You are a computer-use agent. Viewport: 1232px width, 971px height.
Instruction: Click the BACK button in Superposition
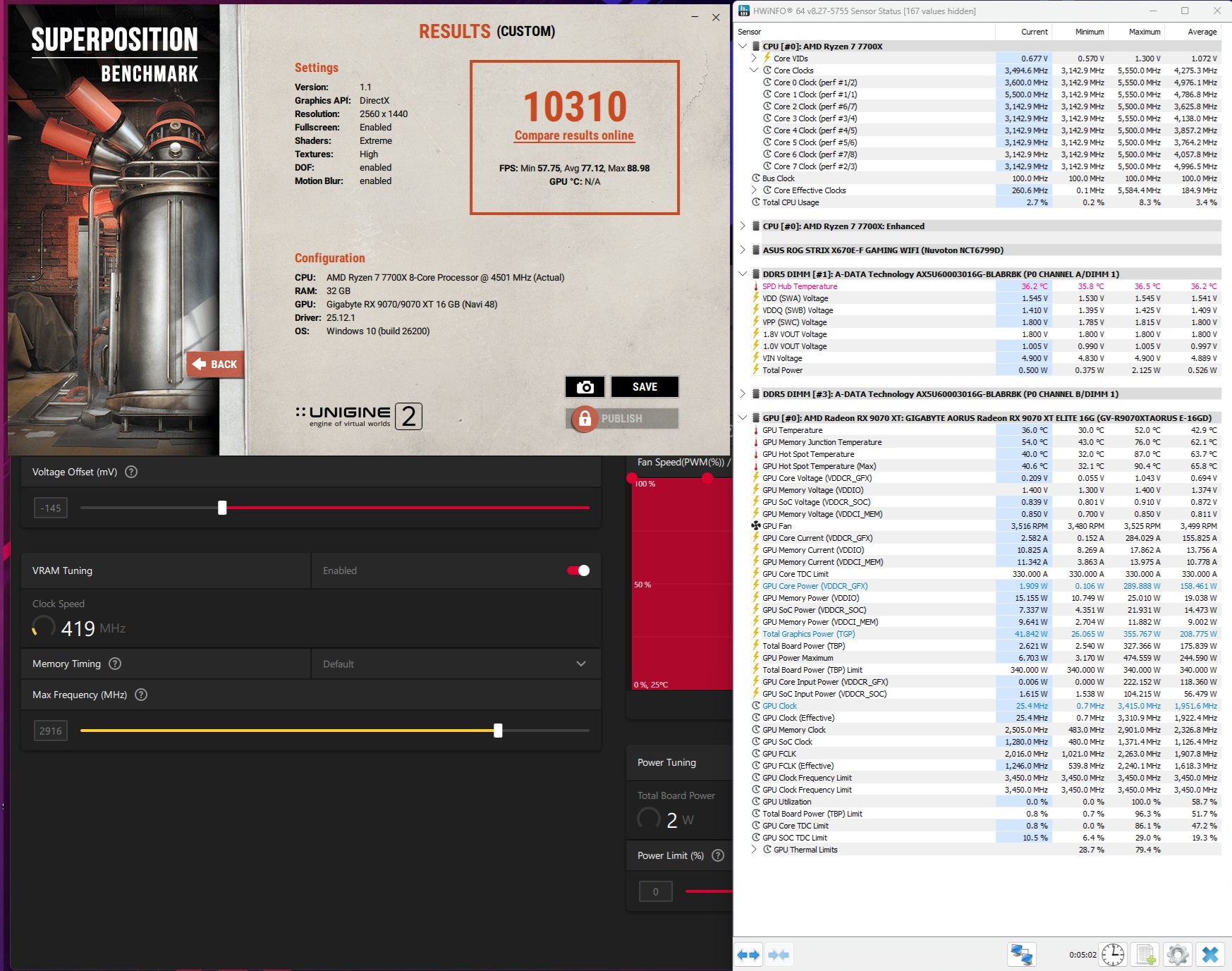(x=216, y=365)
